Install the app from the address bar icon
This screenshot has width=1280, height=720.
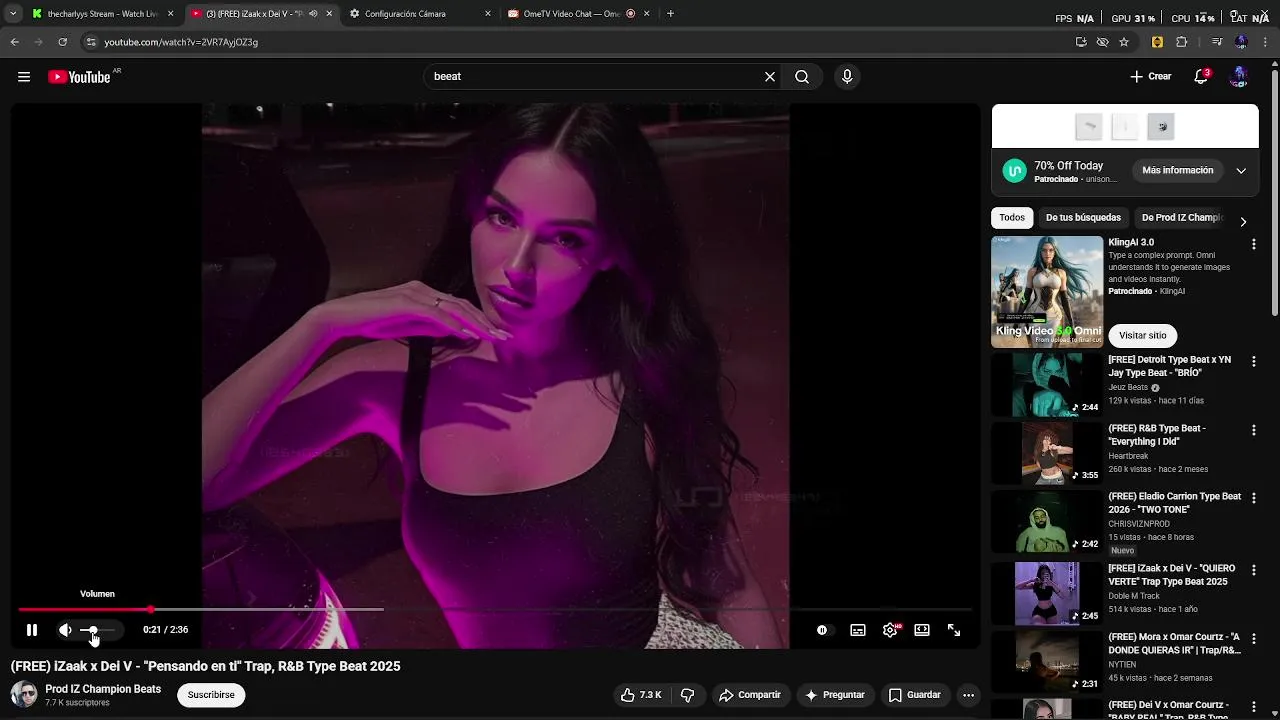[1081, 42]
